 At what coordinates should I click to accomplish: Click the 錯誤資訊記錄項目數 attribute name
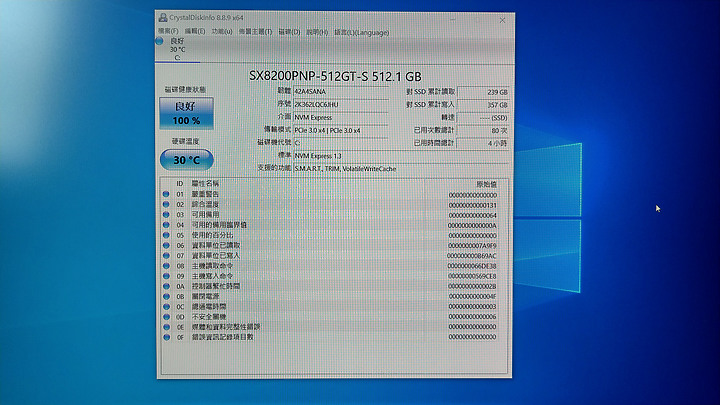[223, 337]
